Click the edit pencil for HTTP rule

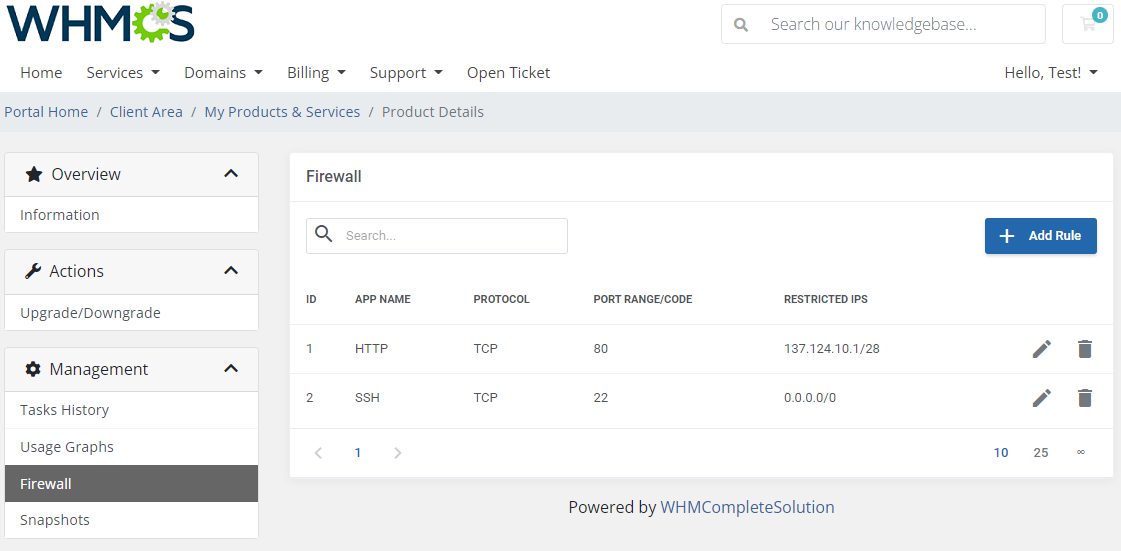coord(1042,349)
